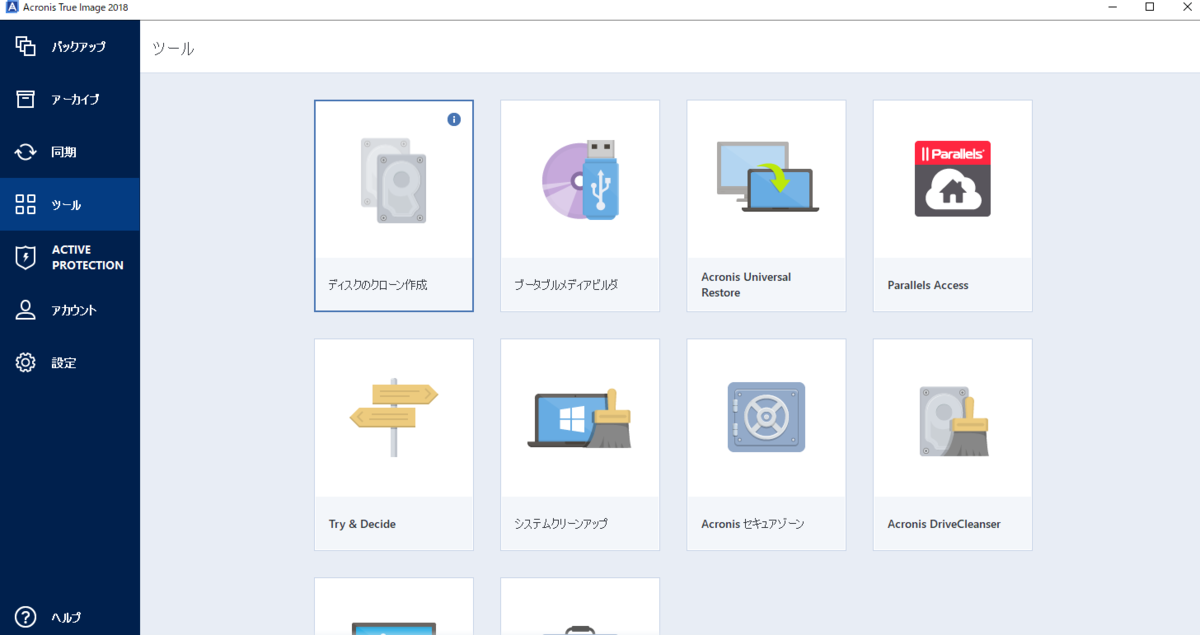Click the Secure Zone safe icon
The height and width of the screenshot is (635, 1200).
pyautogui.click(x=766, y=417)
